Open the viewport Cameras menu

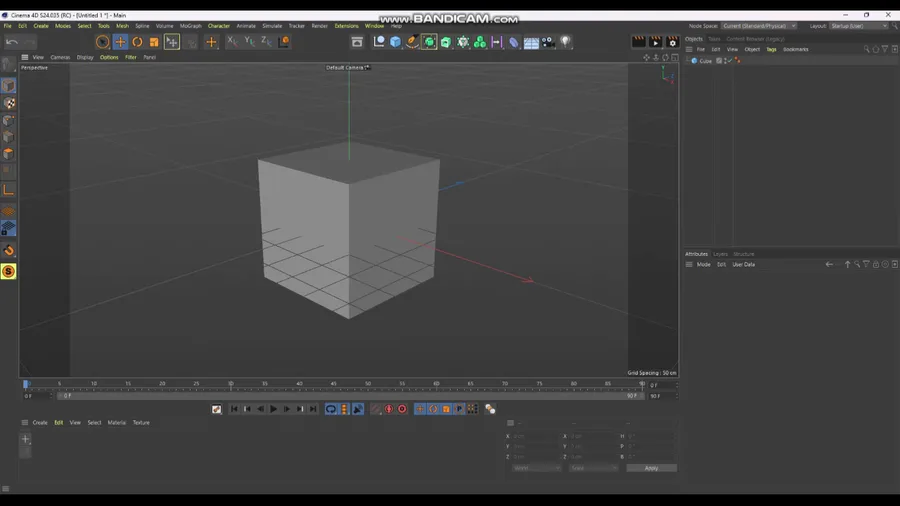point(60,57)
